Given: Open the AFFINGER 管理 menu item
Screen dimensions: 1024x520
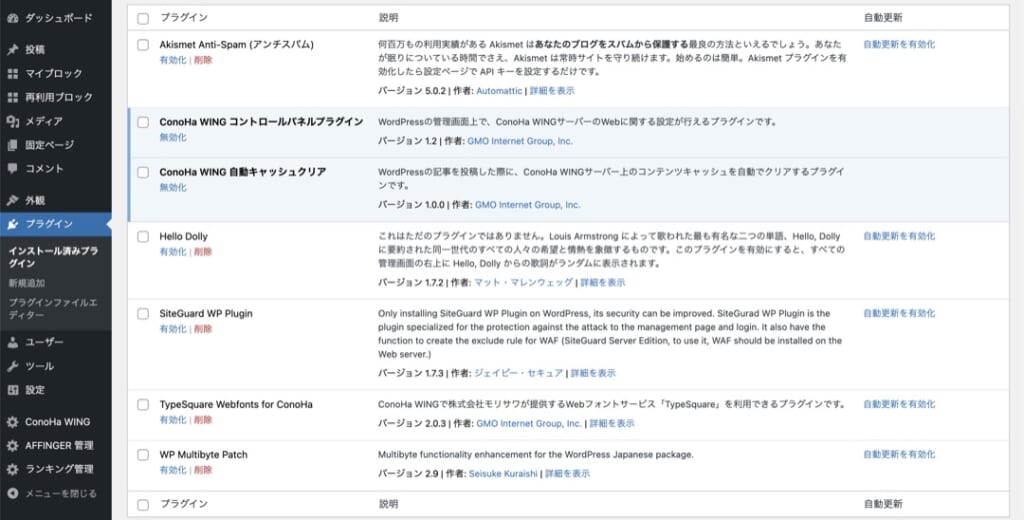Looking at the screenshot, I should [56, 446].
